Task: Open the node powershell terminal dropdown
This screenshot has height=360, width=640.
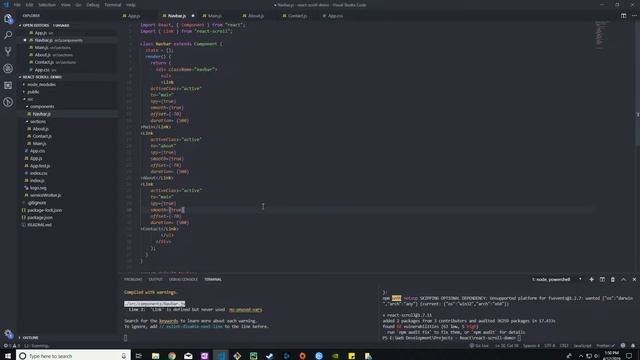Action: [x=557, y=280]
